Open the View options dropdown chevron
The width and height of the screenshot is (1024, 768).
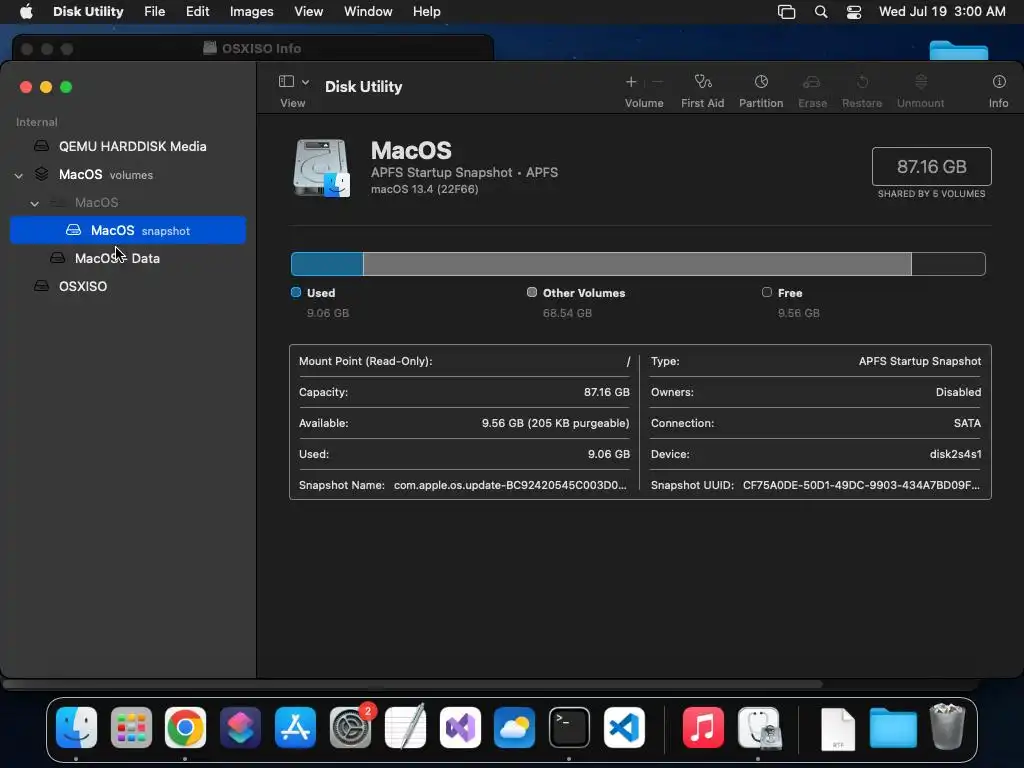pos(305,82)
